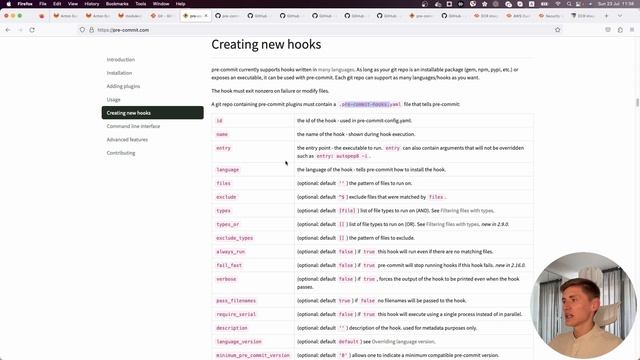Click the 'files' key in first column
Viewport: 640px width, 360px height.
[223, 184]
